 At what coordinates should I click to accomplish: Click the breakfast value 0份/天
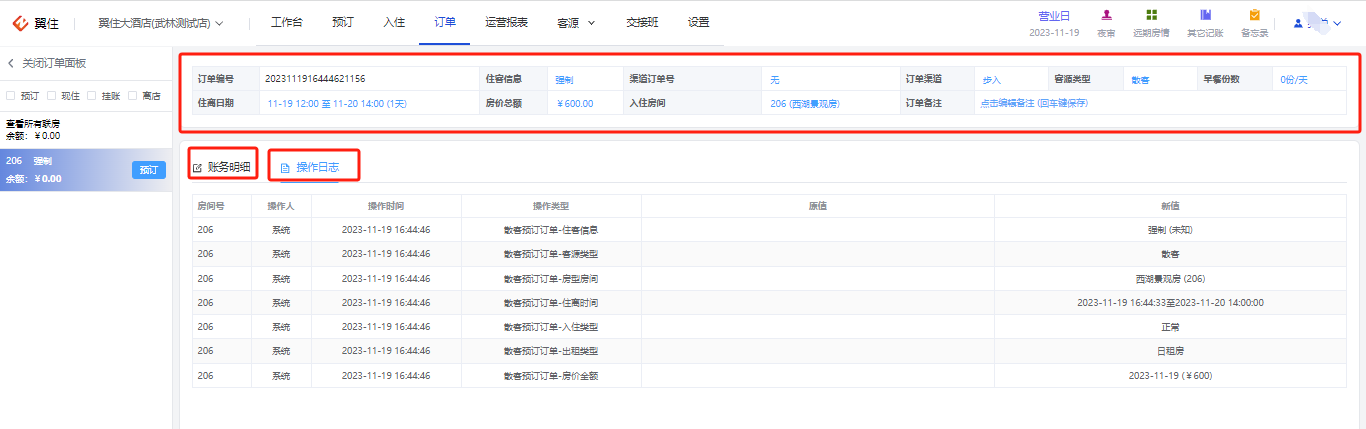tap(1294, 79)
